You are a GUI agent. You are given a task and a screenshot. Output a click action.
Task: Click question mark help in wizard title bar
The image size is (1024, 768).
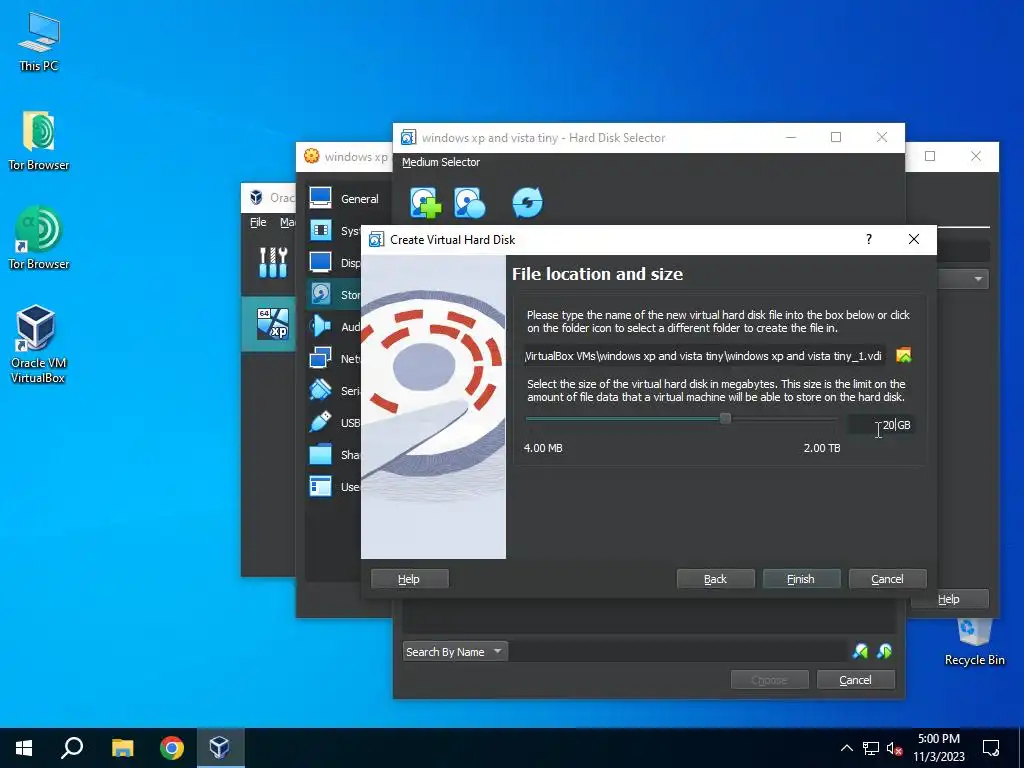click(x=869, y=239)
